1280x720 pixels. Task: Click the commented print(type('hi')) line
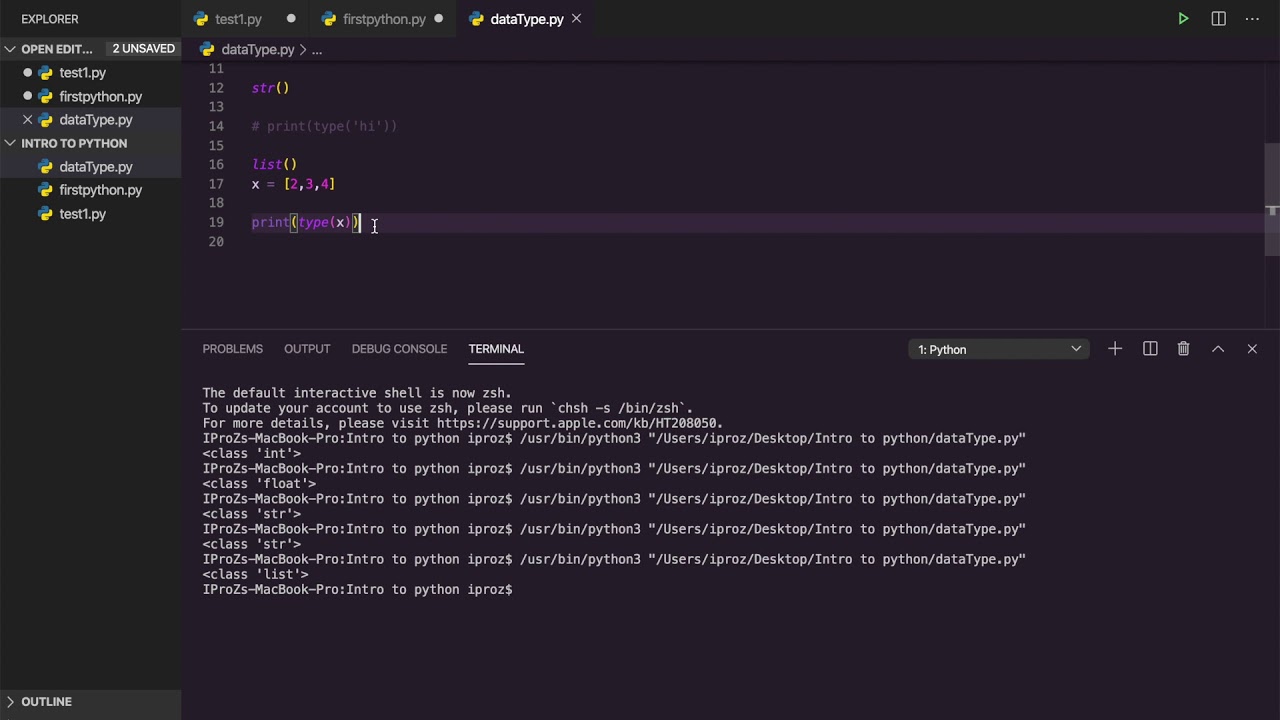[x=324, y=126]
